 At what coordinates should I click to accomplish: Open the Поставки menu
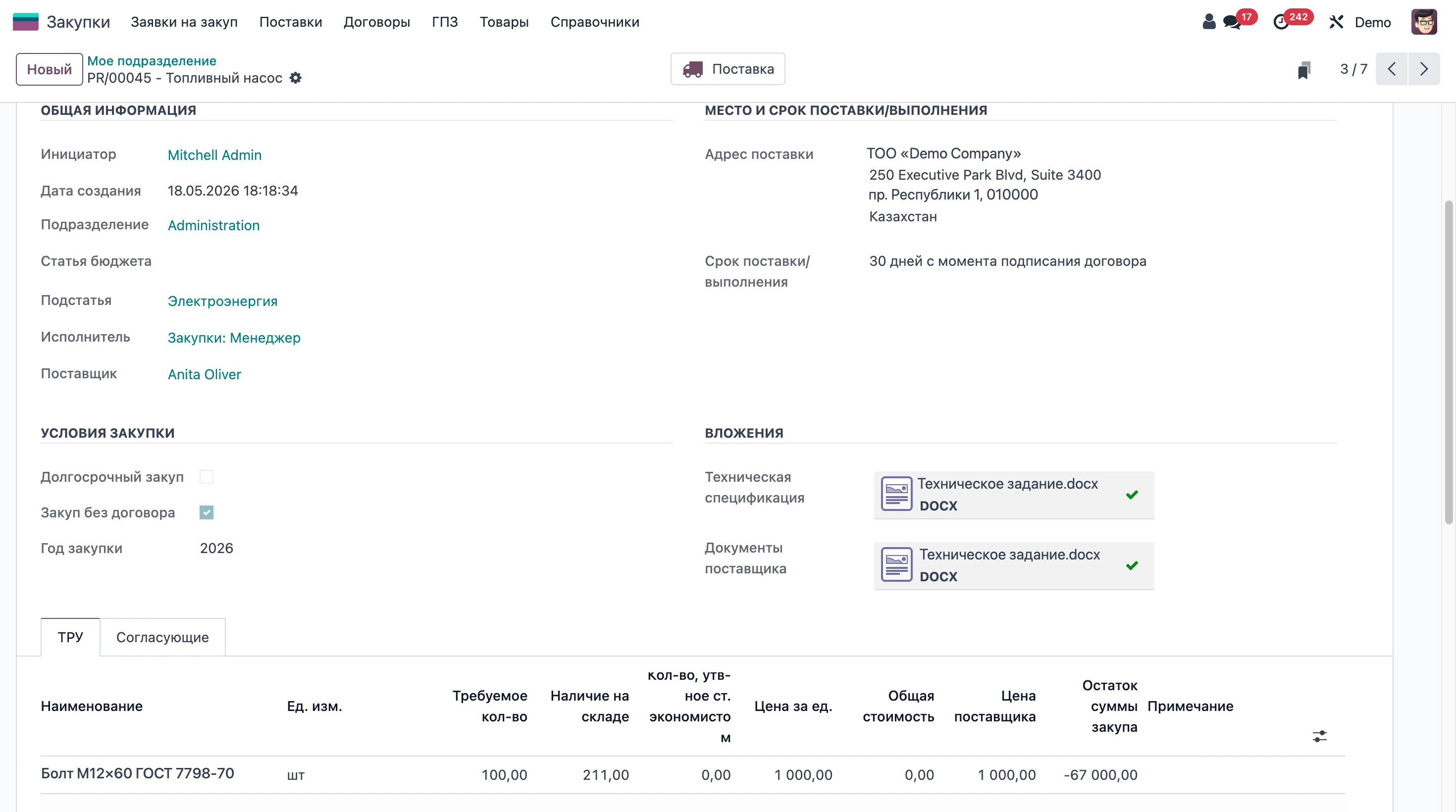coord(291,22)
